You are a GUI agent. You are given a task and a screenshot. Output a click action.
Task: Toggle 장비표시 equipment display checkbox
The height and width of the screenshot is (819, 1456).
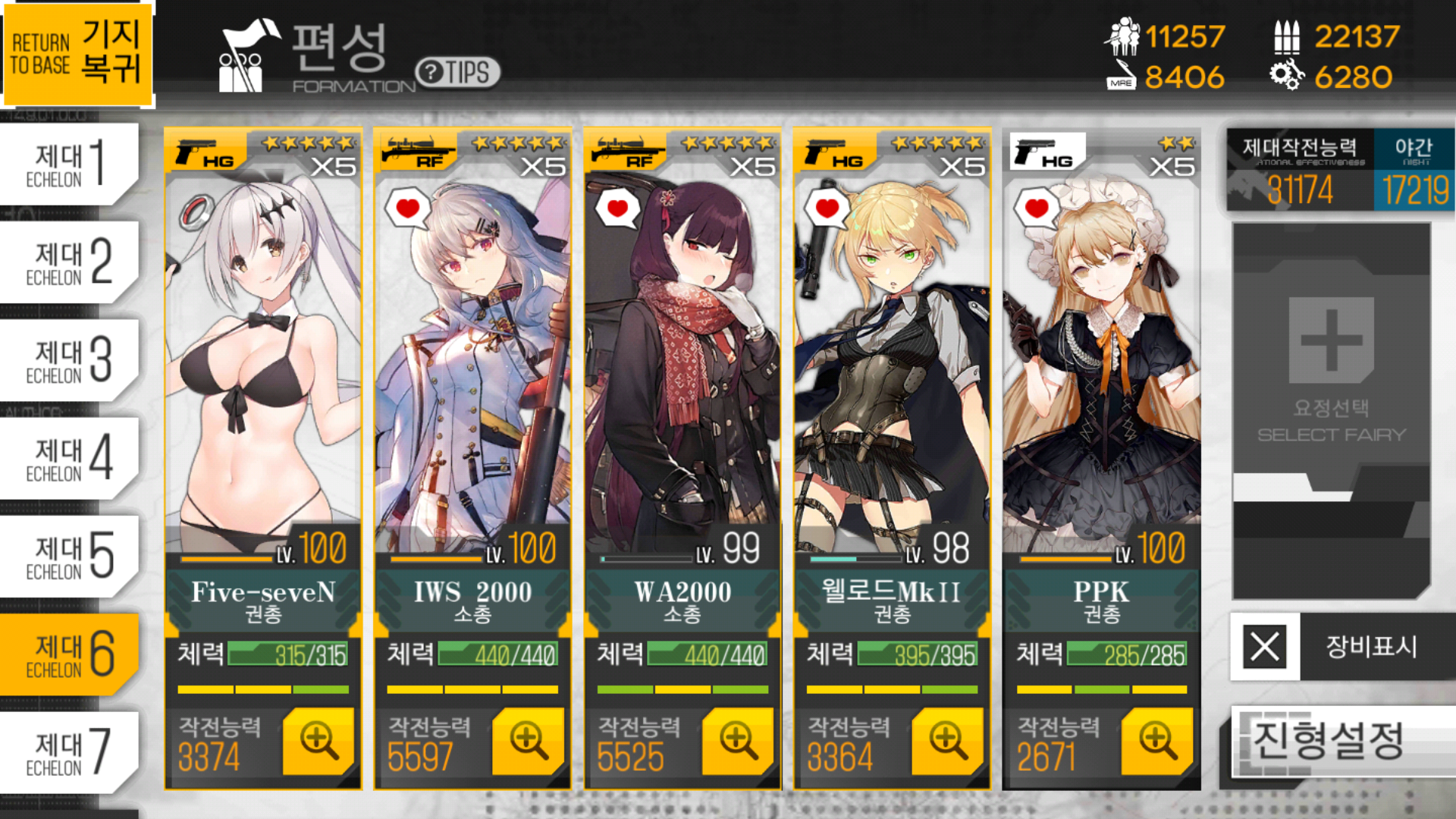(1264, 647)
